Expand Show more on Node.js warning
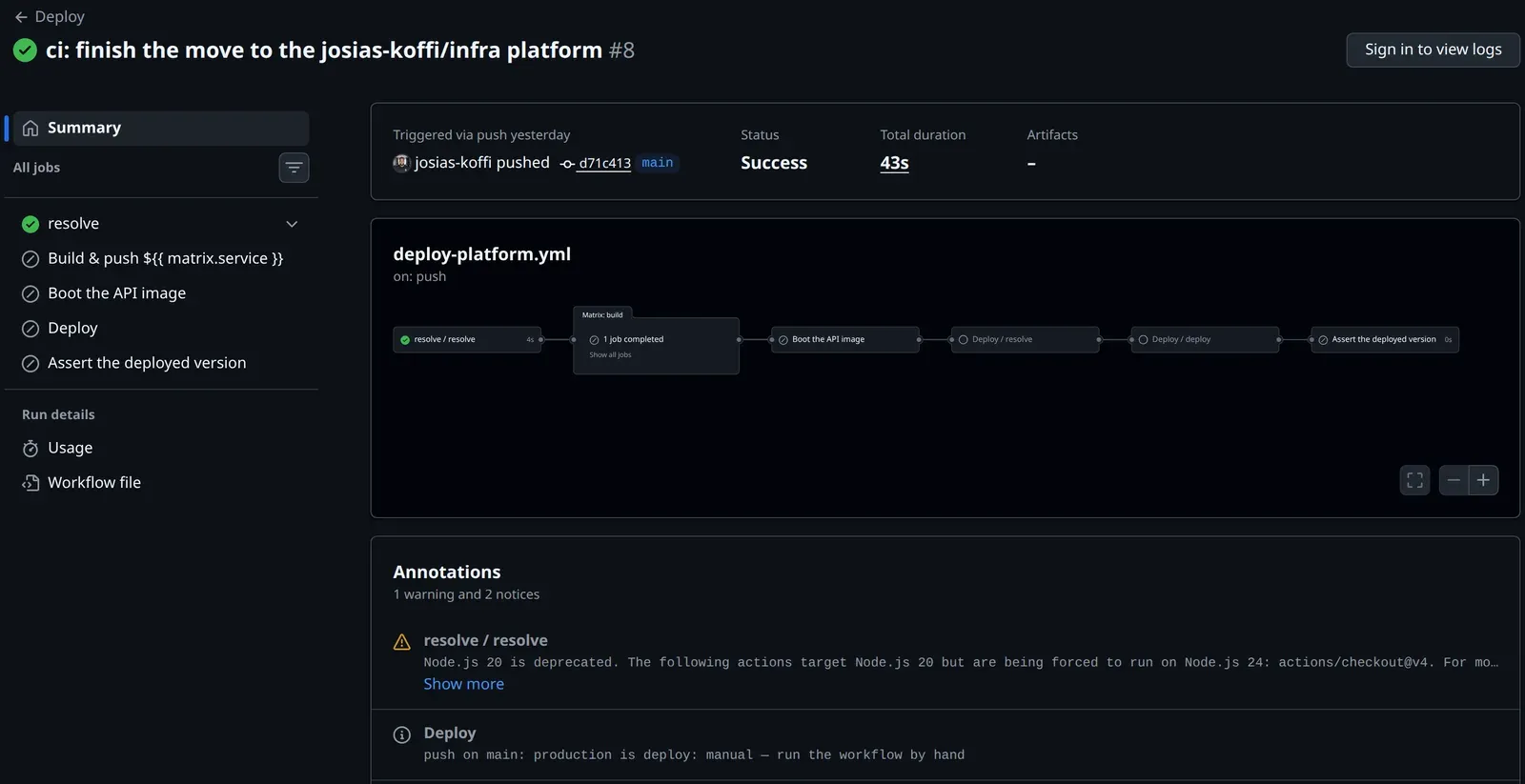Viewport: 1525px width, 784px height. click(463, 684)
